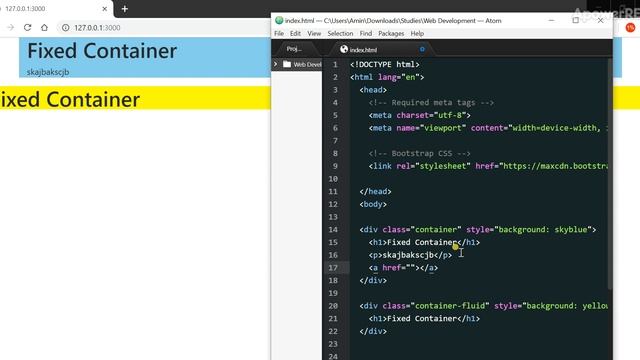
Task: Open the Edit menu in Atom
Action: [295, 33]
